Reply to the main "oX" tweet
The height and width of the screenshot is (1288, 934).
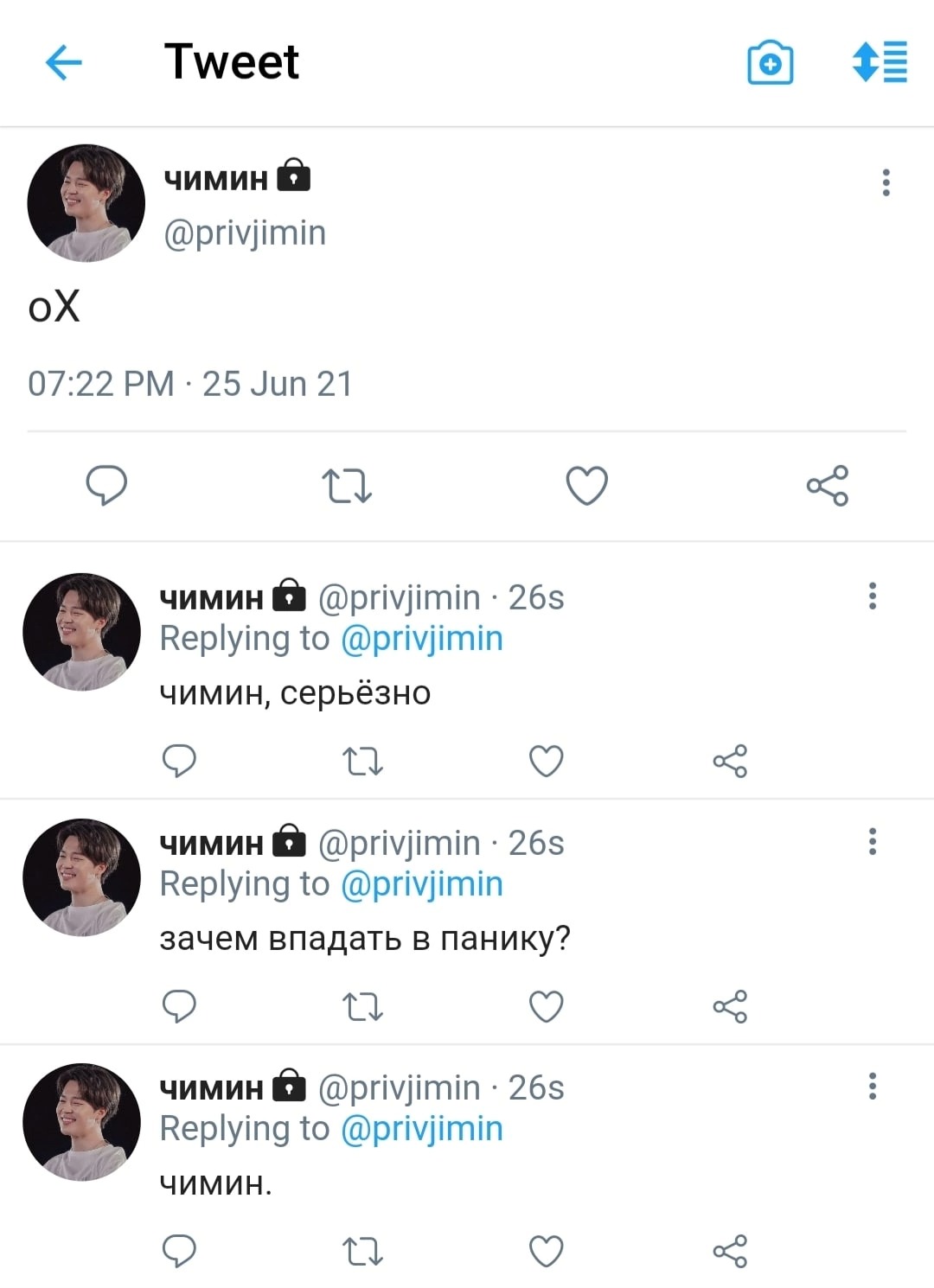pyautogui.click(x=106, y=485)
